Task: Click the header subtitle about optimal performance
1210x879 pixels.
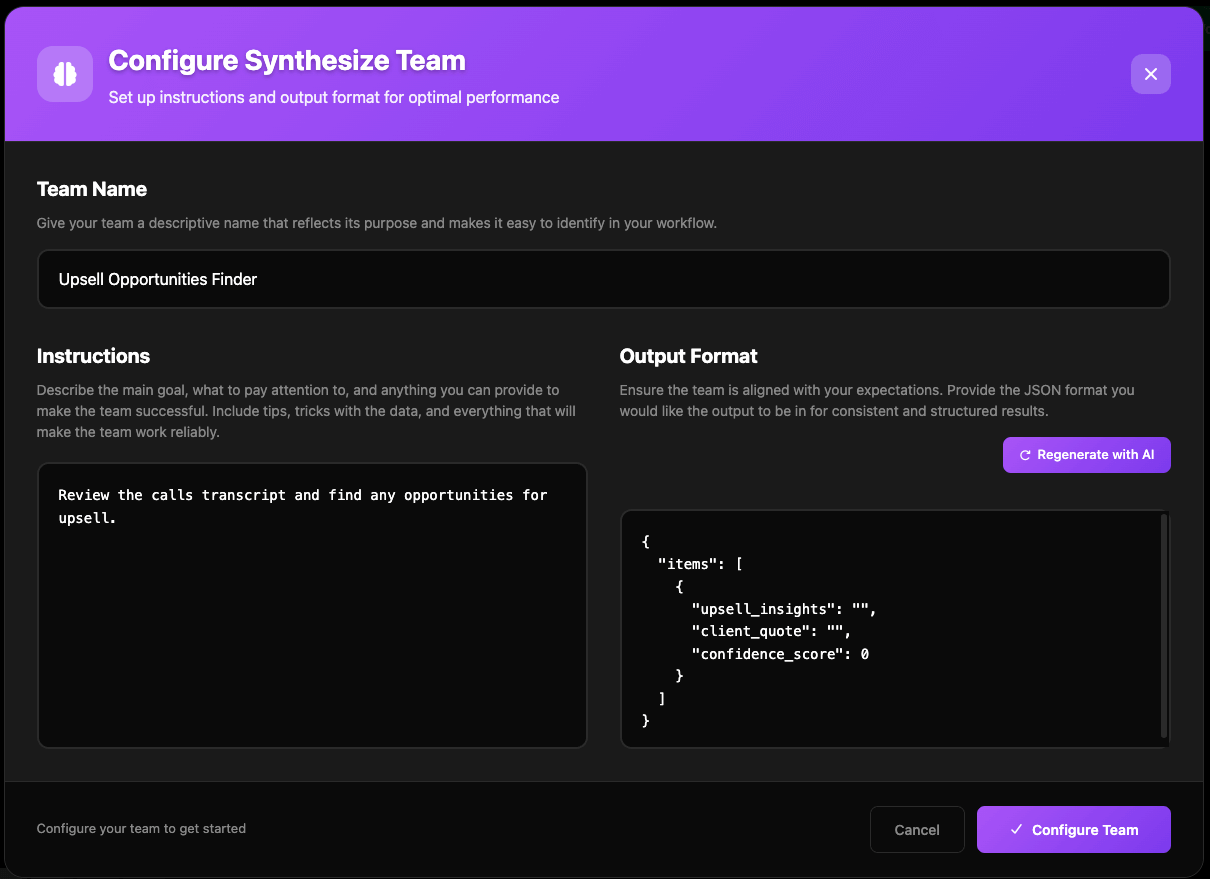Action: pyautogui.click(x=333, y=97)
